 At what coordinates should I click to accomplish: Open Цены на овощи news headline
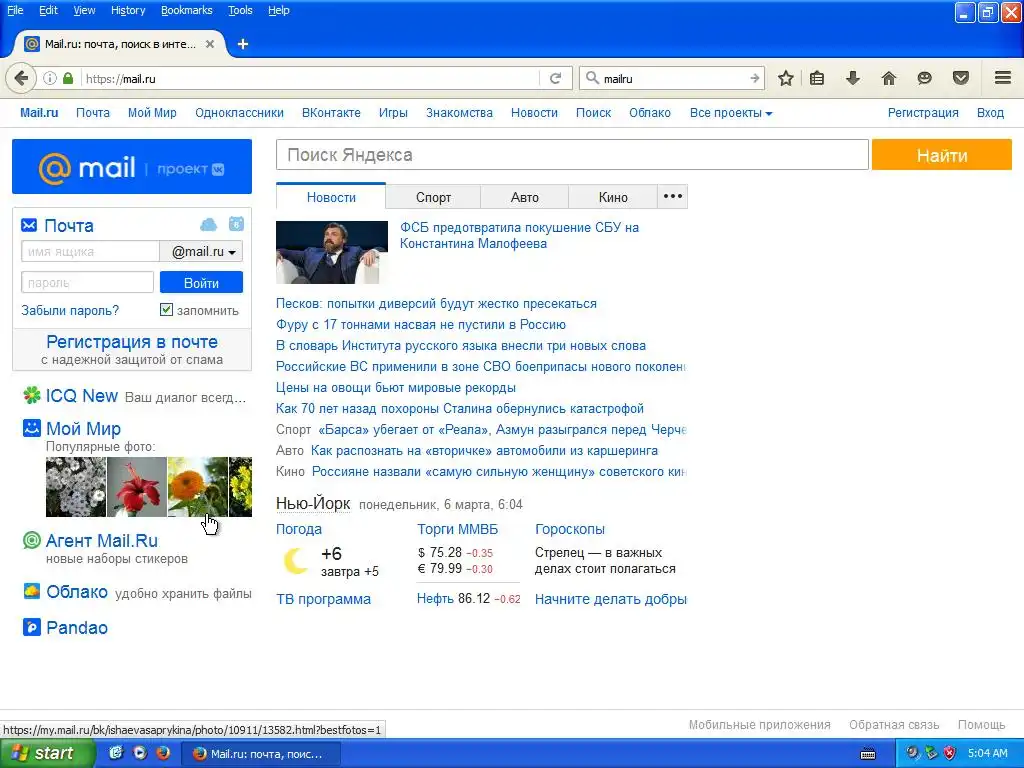pyautogui.click(x=396, y=388)
